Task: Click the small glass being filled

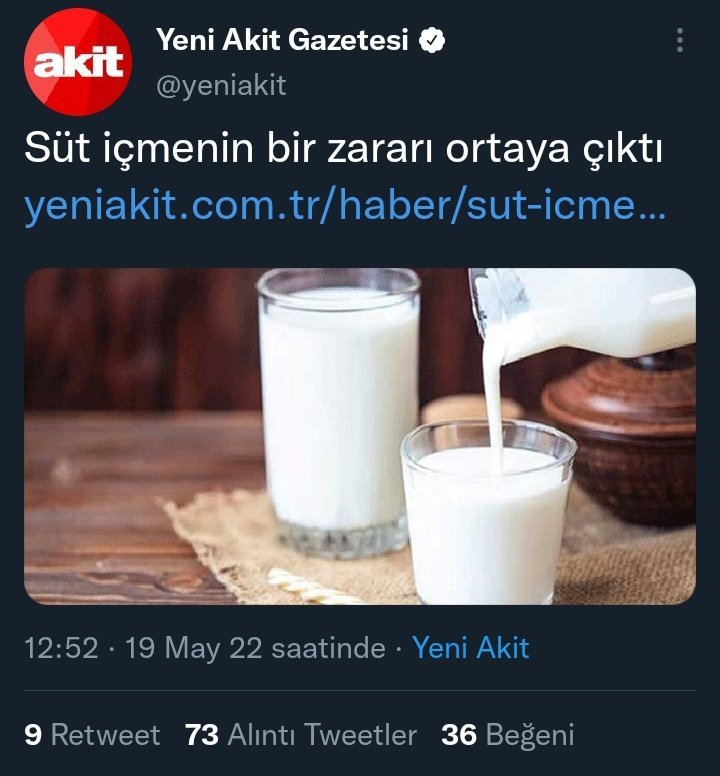Action: point(488,511)
